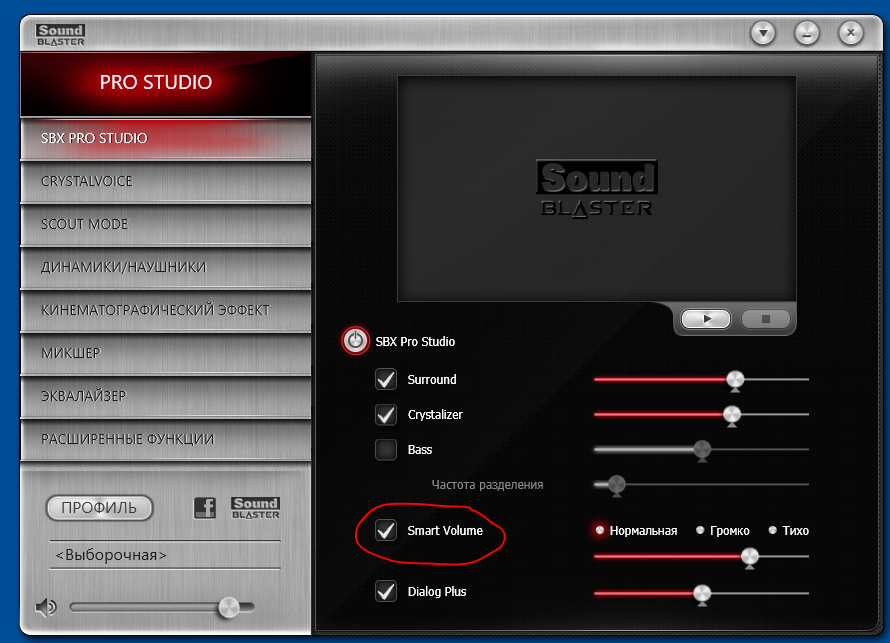This screenshot has width=890, height=643.
Task: Open the РАСШИРЕННЫЕ ФУНКЦИИ section
Action: tap(166, 439)
